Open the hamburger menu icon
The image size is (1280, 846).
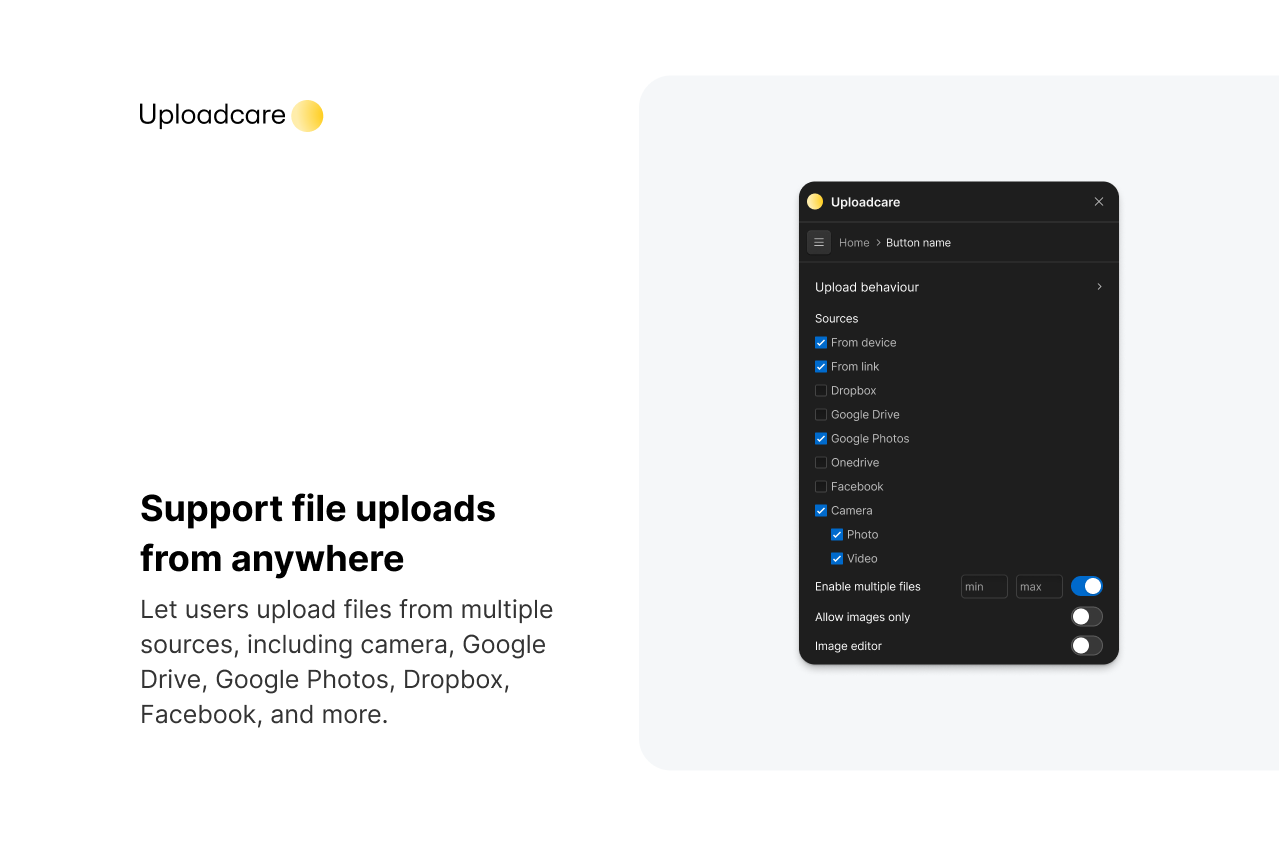(x=819, y=242)
